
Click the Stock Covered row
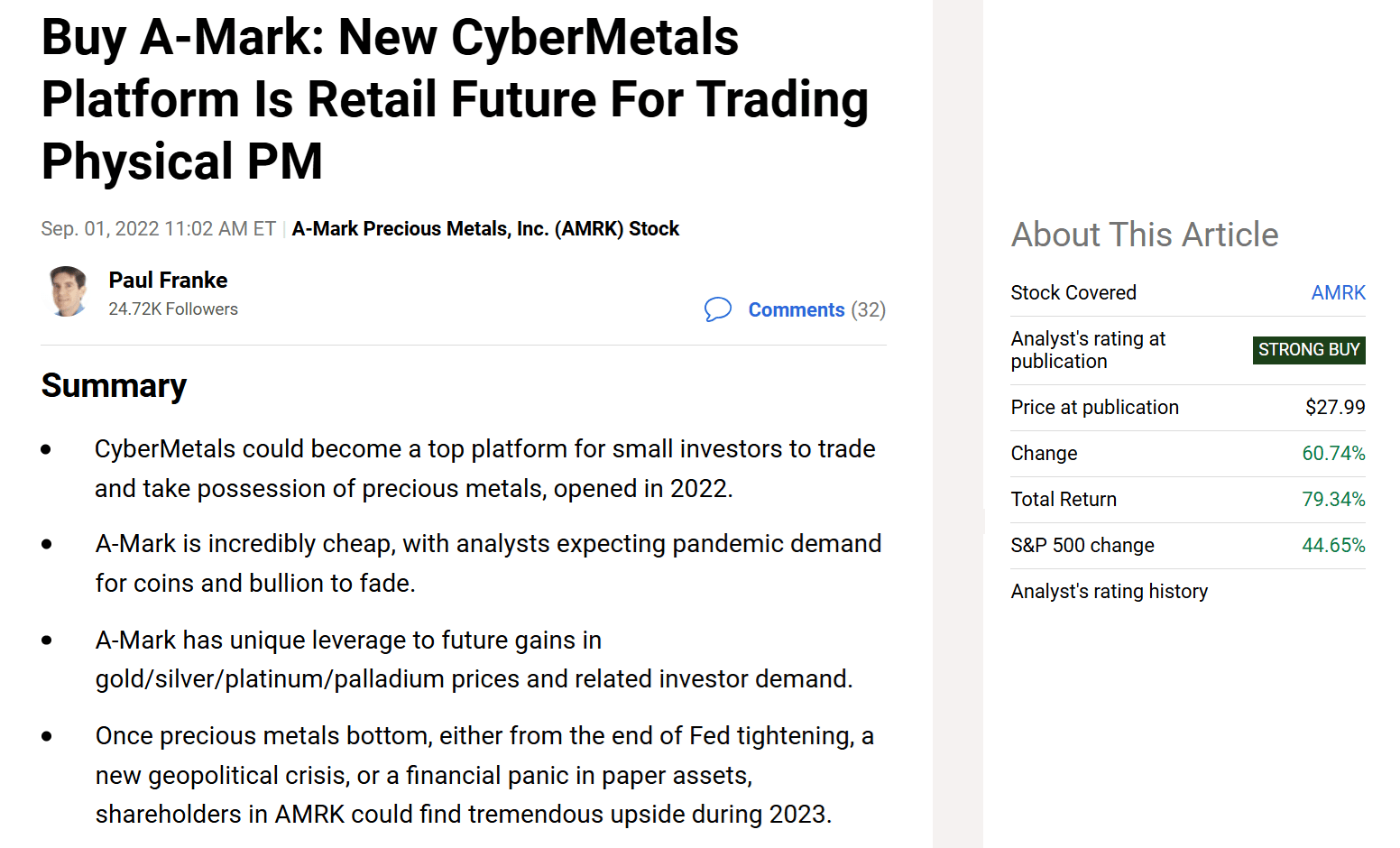1073,292
